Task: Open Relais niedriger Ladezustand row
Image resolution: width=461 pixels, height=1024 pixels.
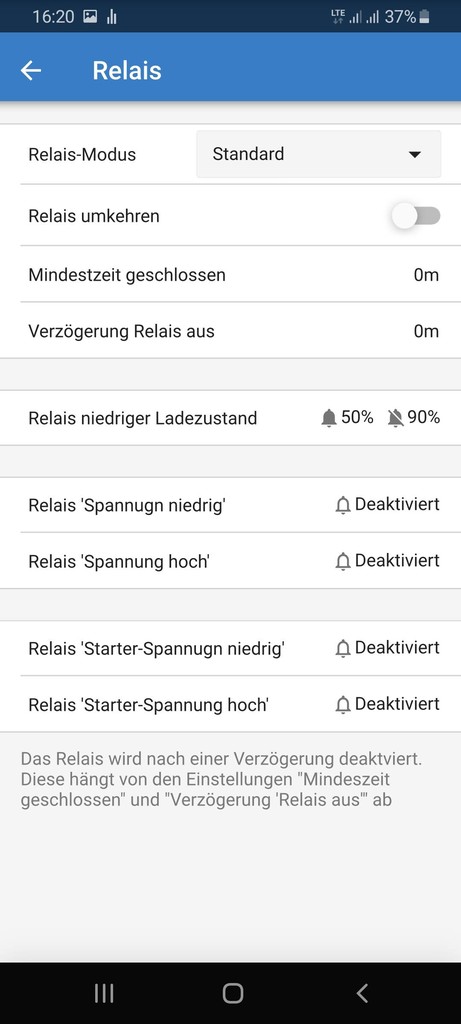Action: click(230, 418)
